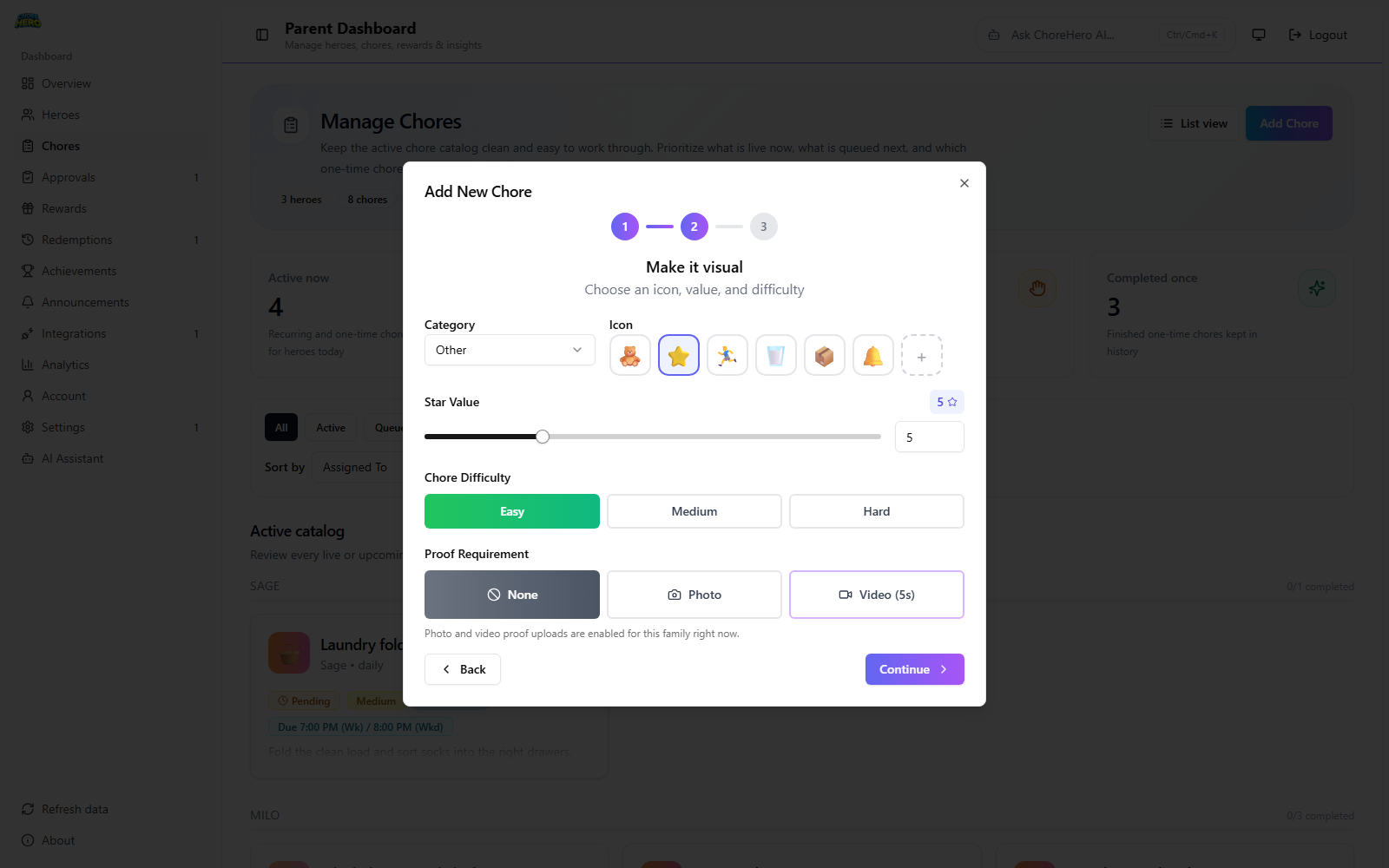Switch proof requirement to Video (5s)
Image resolution: width=1389 pixels, height=868 pixels.
coord(876,595)
